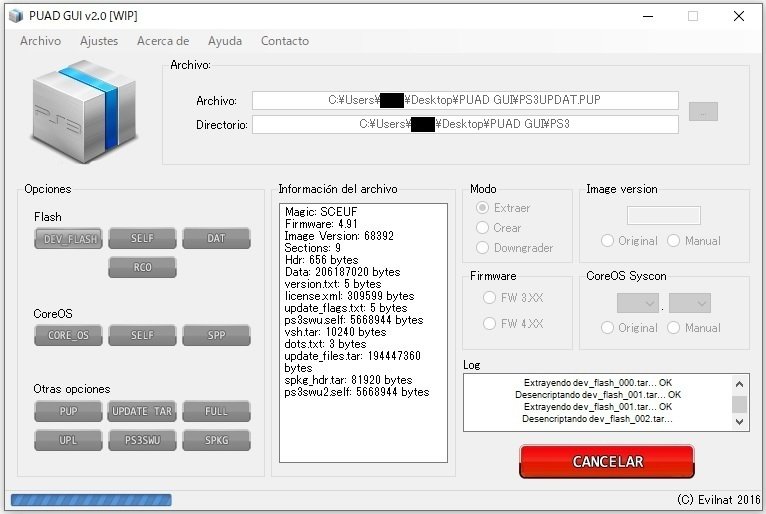
Task: Click the PUAD GUI title bar icon
Action: click(x=16, y=16)
